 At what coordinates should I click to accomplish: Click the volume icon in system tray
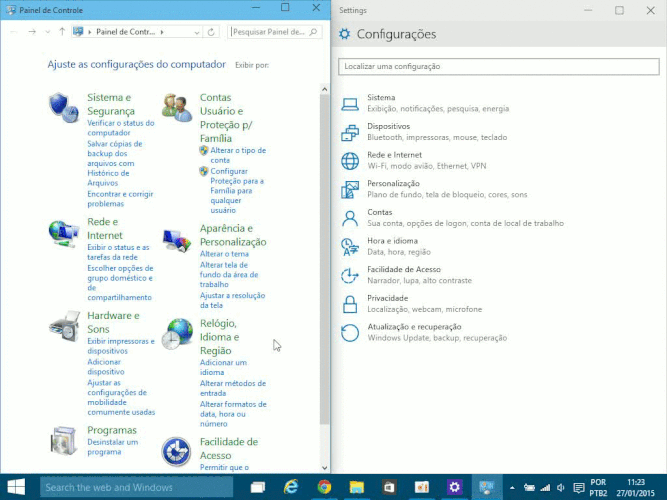561,488
